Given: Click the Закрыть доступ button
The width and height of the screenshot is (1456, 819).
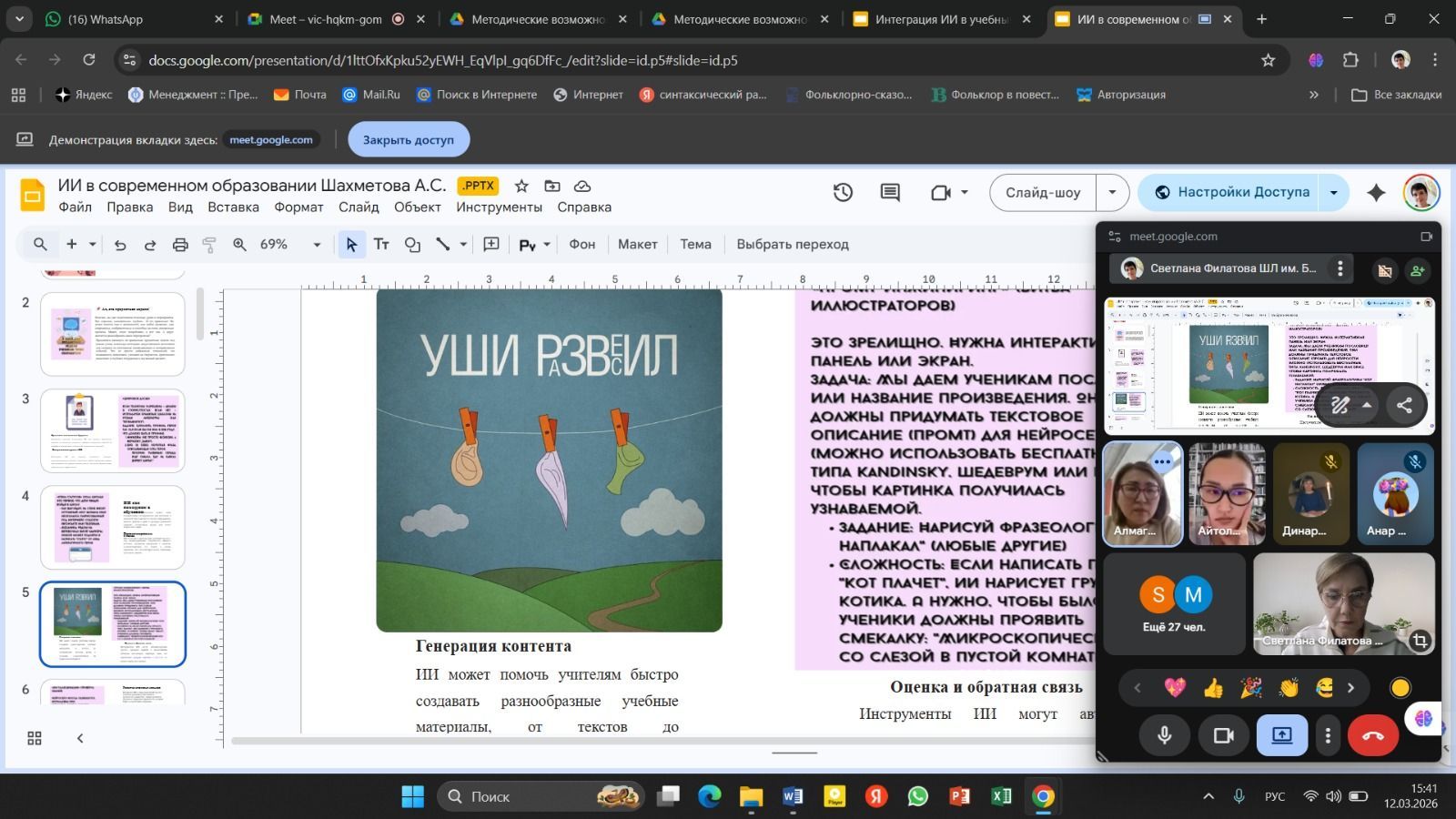Looking at the screenshot, I should (x=409, y=139).
